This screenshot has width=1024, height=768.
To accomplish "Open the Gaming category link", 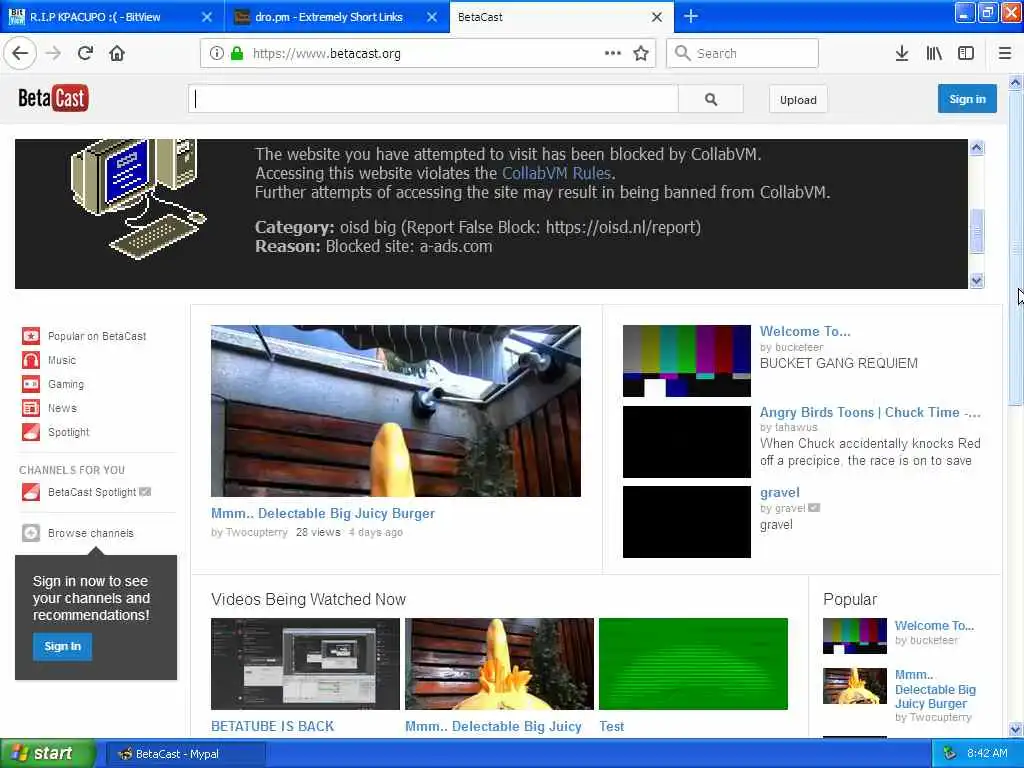I will coord(66,385).
